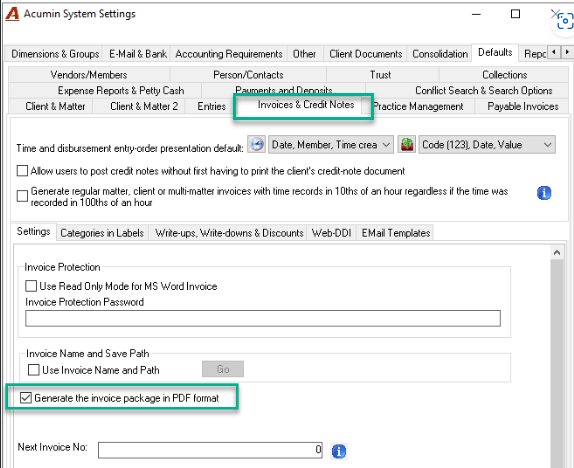Screen dimensions: 574x468
Task: Click left arrow to scroll top tabs
Action: [x=554, y=52]
